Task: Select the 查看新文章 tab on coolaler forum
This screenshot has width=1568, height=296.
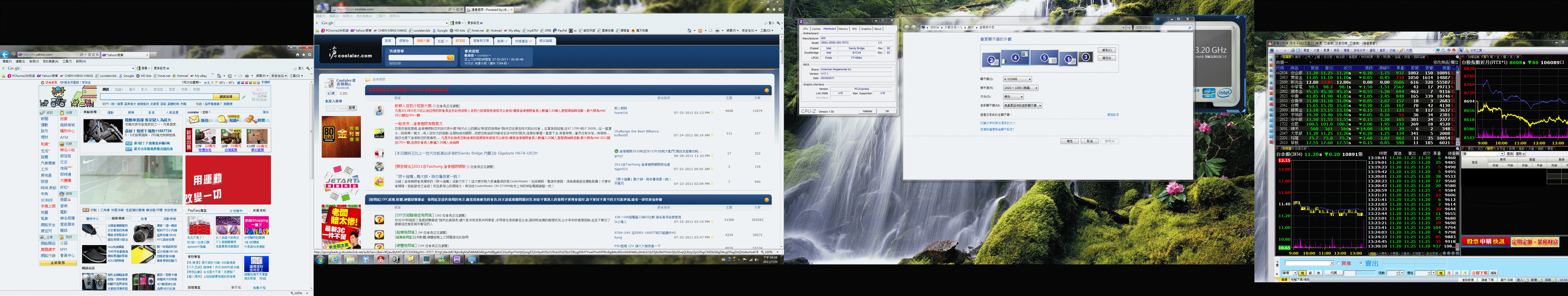Action: pos(481,41)
